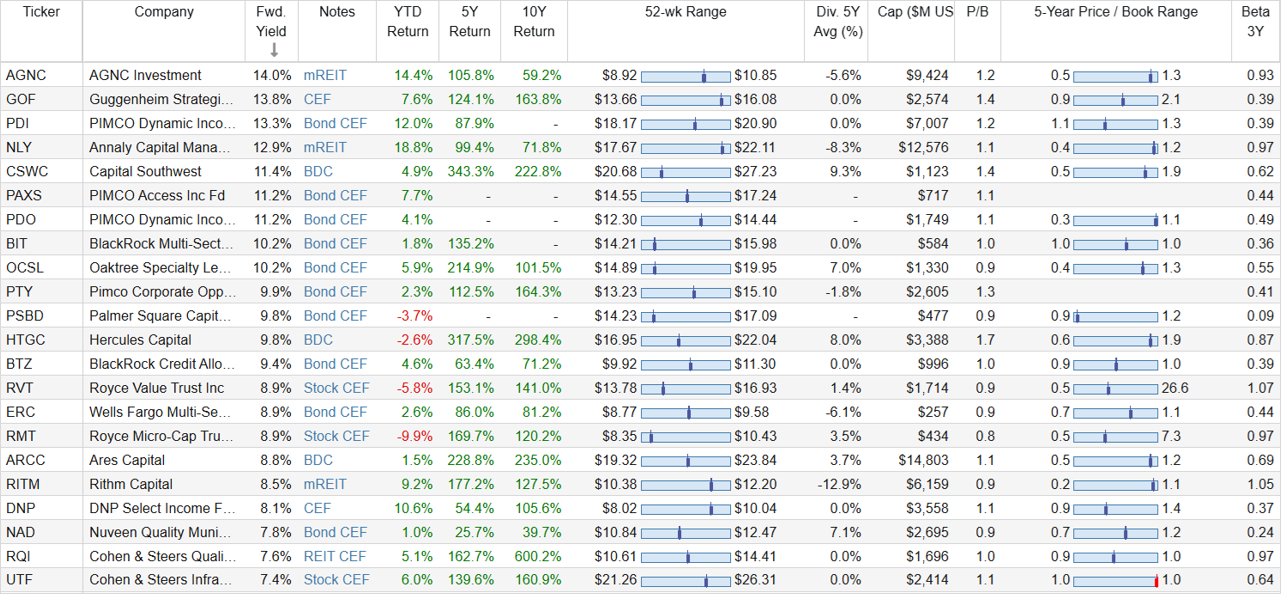
Task: Click the $12,576 market cap value
Action: click(923, 147)
